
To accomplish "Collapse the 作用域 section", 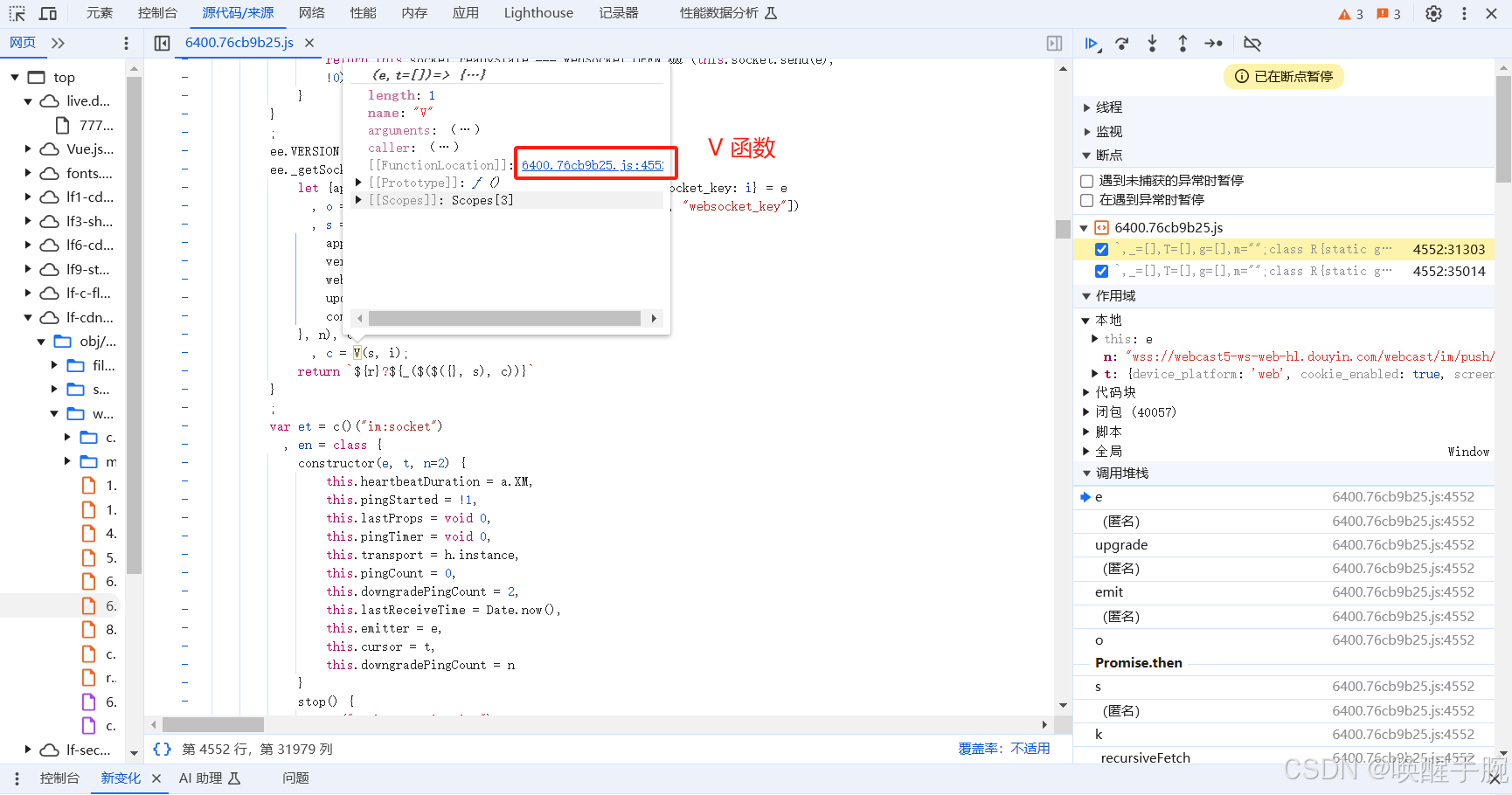I will pos(1086,296).
